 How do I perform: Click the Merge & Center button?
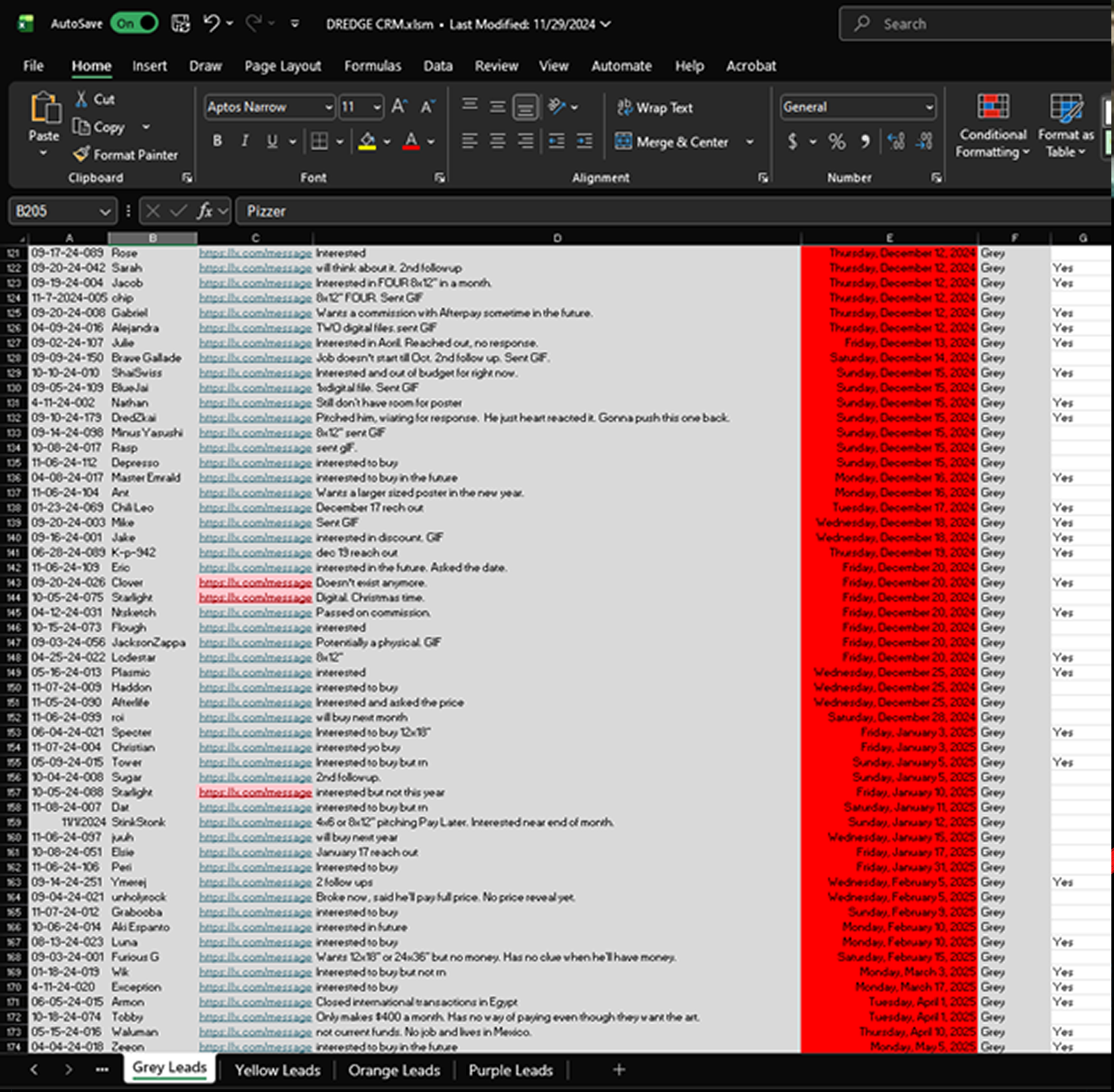[x=671, y=142]
